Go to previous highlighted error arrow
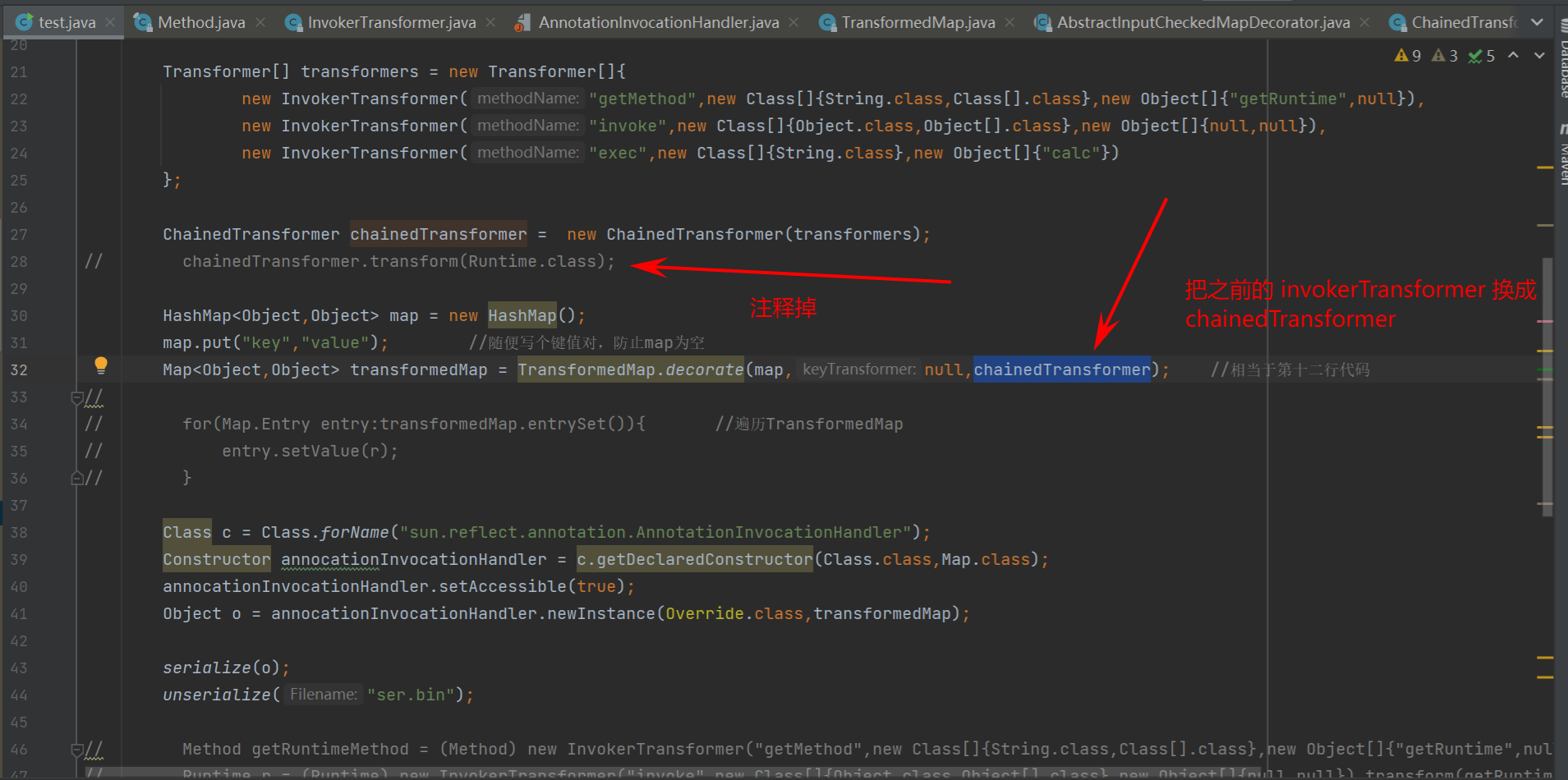 pyautogui.click(x=1513, y=55)
